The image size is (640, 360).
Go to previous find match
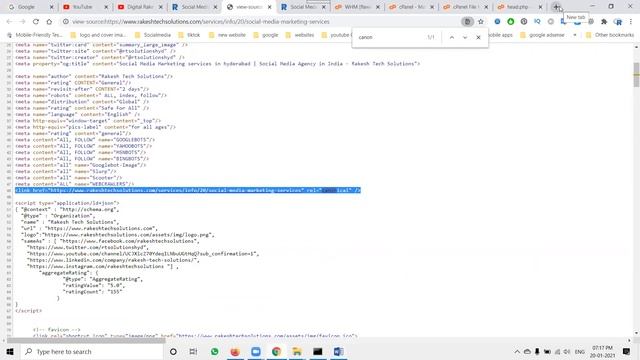point(452,37)
